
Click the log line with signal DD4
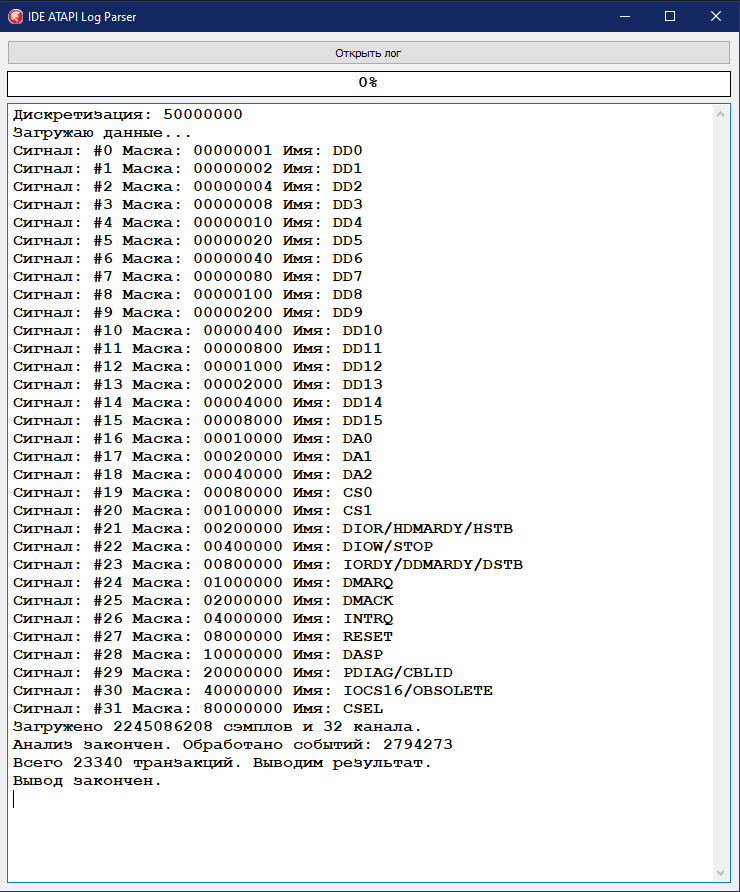click(x=188, y=222)
